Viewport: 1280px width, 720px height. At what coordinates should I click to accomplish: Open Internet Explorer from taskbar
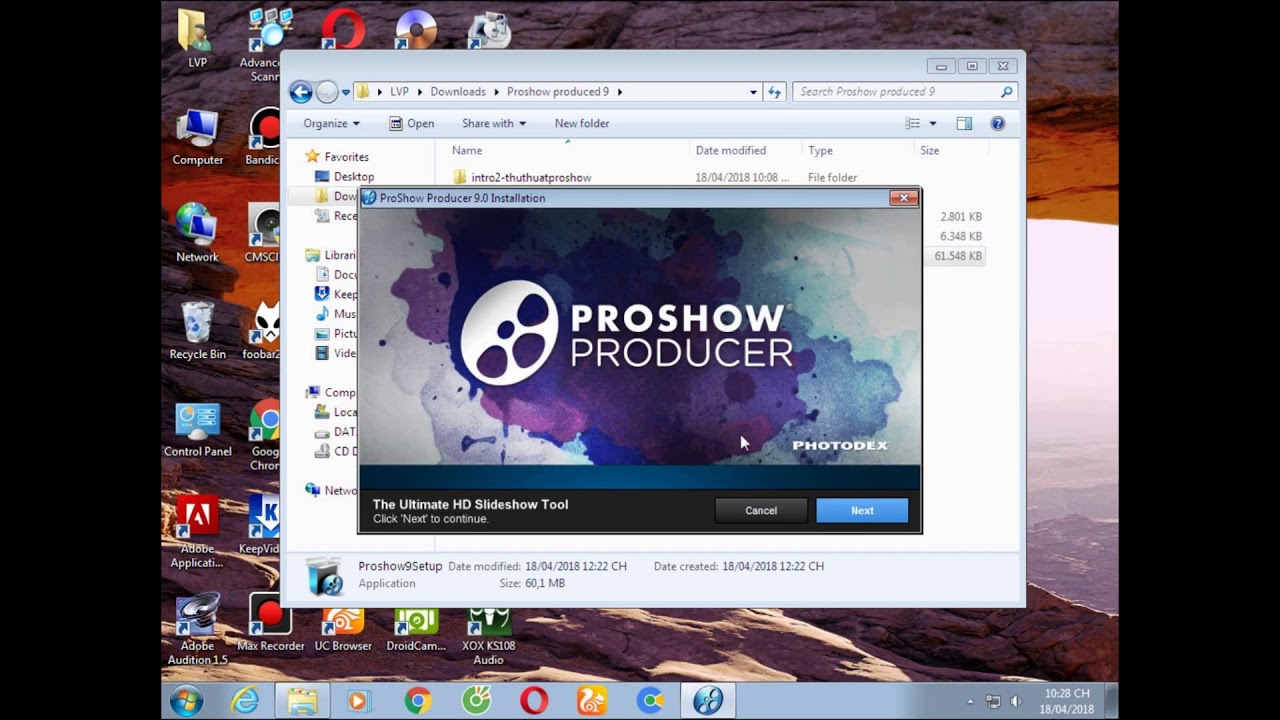246,701
